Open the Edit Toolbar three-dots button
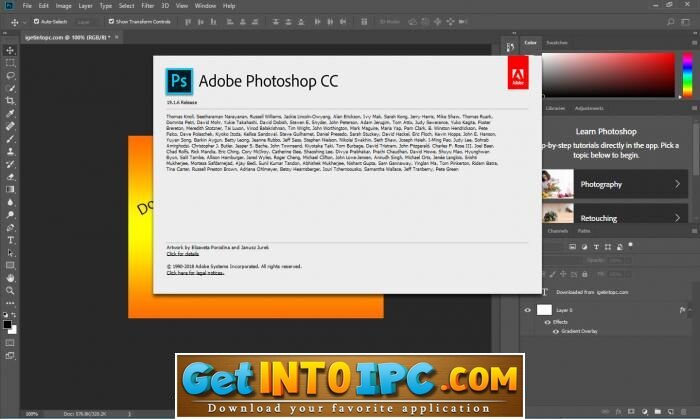 pos(10,303)
